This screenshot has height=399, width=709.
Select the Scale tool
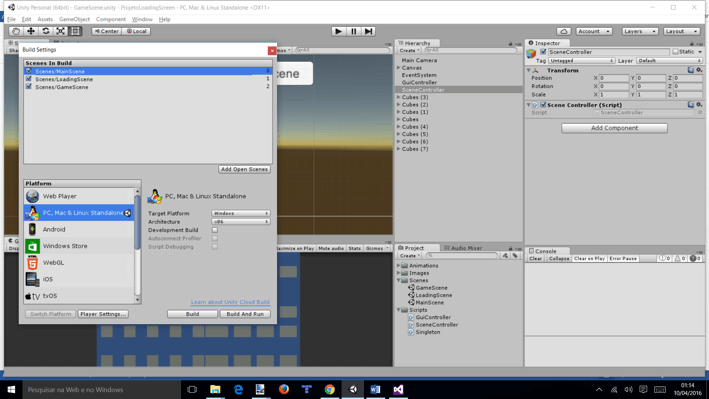pyautogui.click(x=60, y=31)
